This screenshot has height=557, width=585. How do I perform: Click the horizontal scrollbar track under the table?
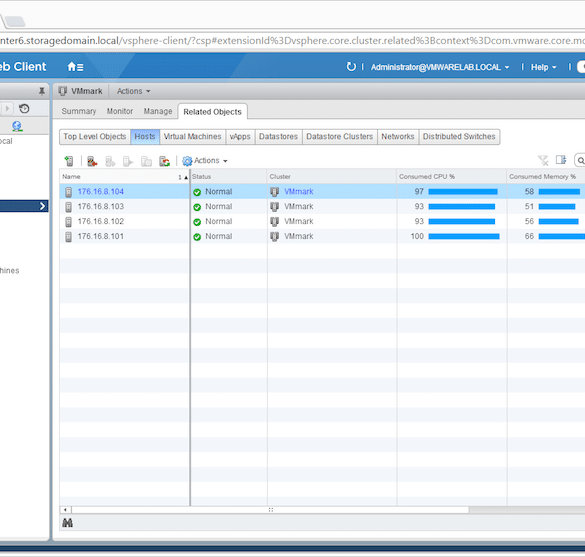pyautogui.click(x=527, y=510)
